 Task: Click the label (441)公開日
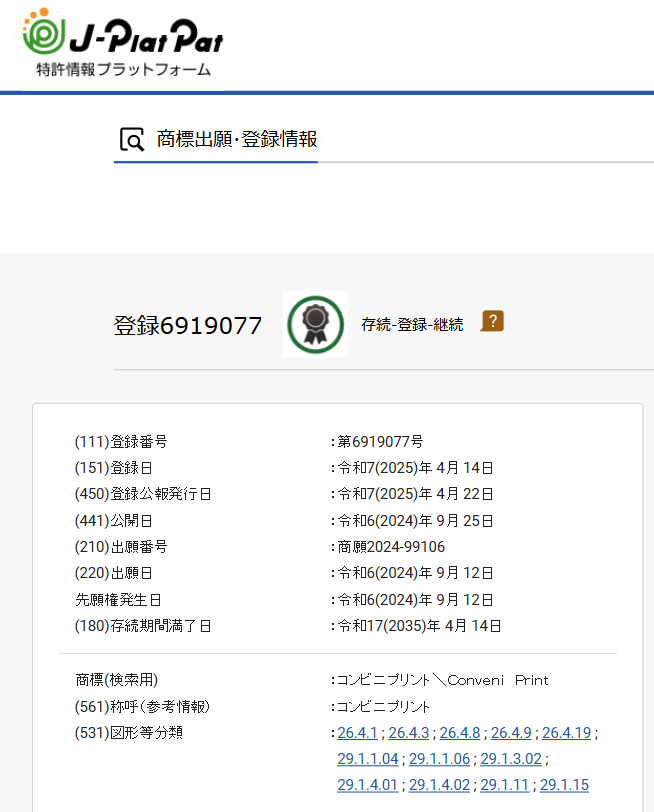tap(114, 520)
